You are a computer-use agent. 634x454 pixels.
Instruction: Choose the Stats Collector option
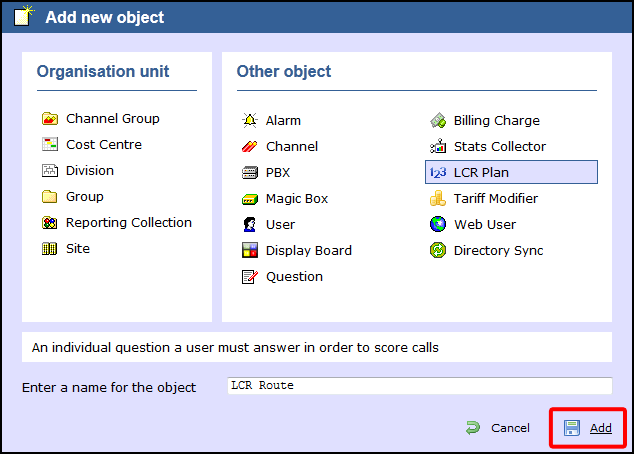pyautogui.click(x=499, y=147)
